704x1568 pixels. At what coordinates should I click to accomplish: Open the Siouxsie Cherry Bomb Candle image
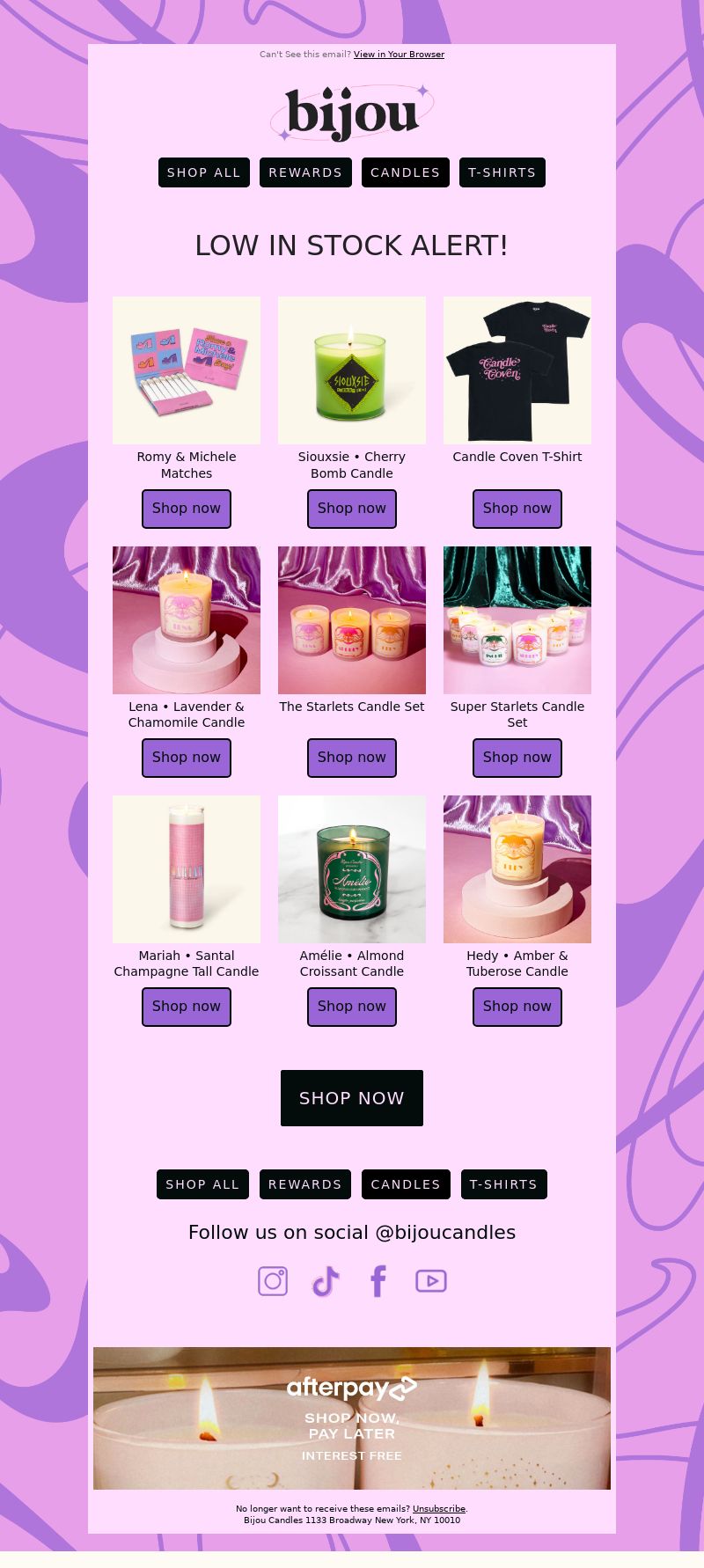click(x=352, y=370)
